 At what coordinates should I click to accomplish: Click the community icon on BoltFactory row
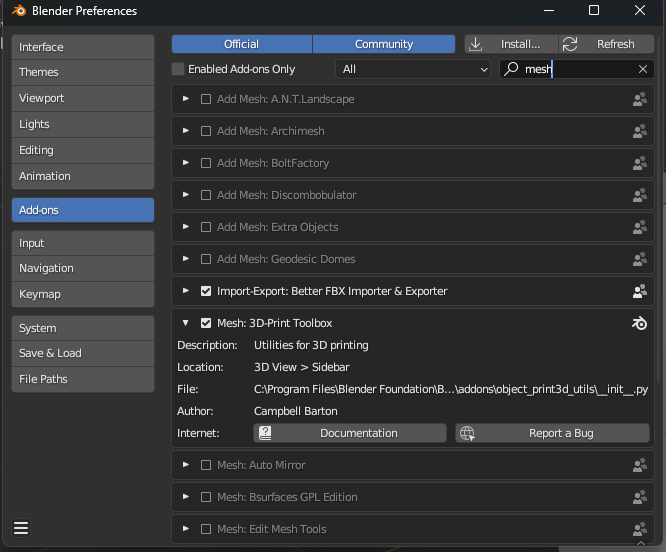coord(640,163)
